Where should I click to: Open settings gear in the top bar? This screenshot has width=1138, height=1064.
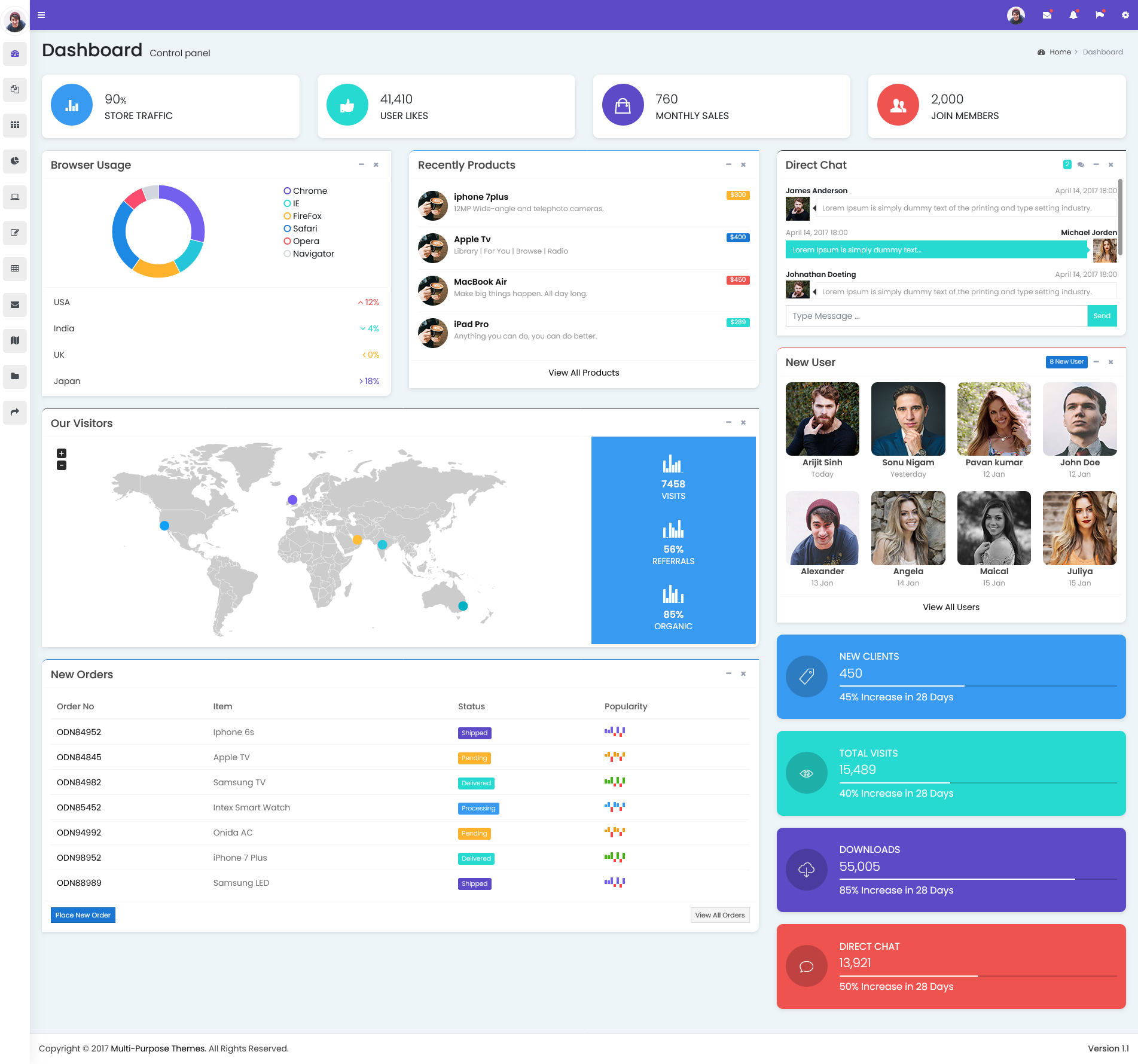click(1125, 14)
